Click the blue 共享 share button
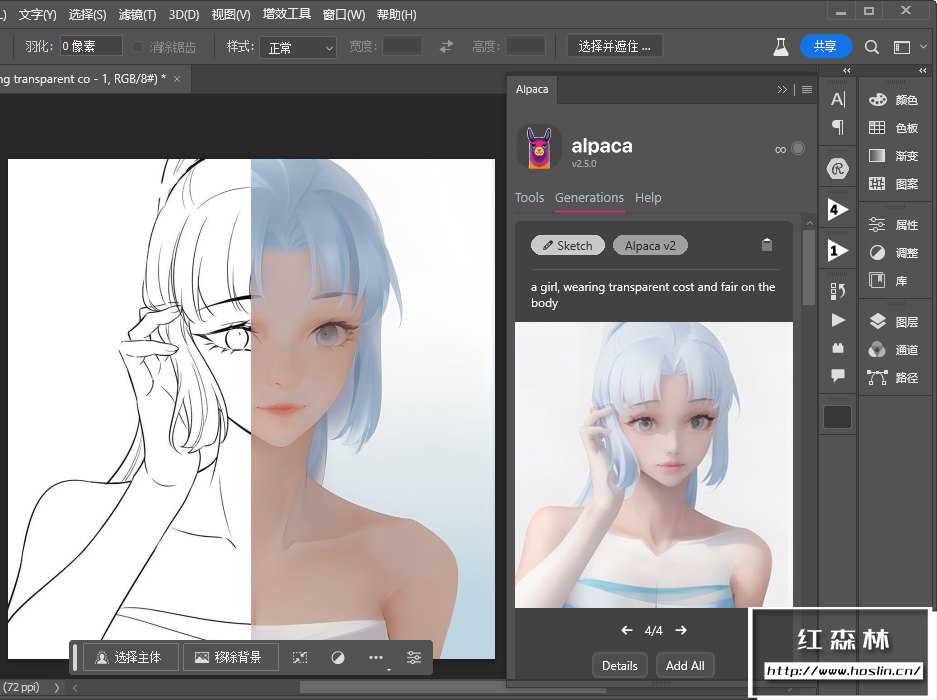This screenshot has height=700, width=937. pyautogui.click(x=825, y=46)
